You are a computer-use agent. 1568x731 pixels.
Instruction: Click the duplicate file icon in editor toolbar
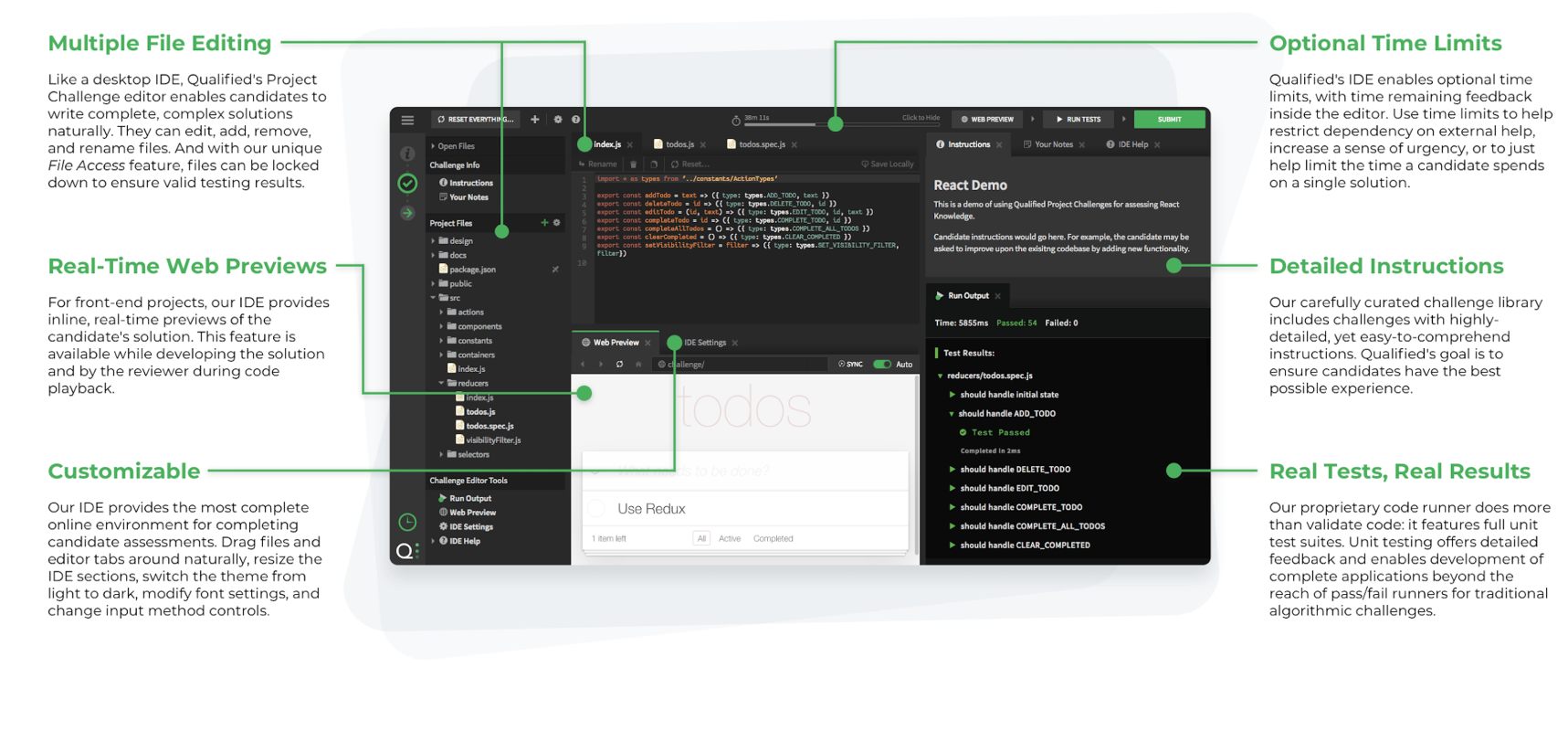pyautogui.click(x=654, y=164)
